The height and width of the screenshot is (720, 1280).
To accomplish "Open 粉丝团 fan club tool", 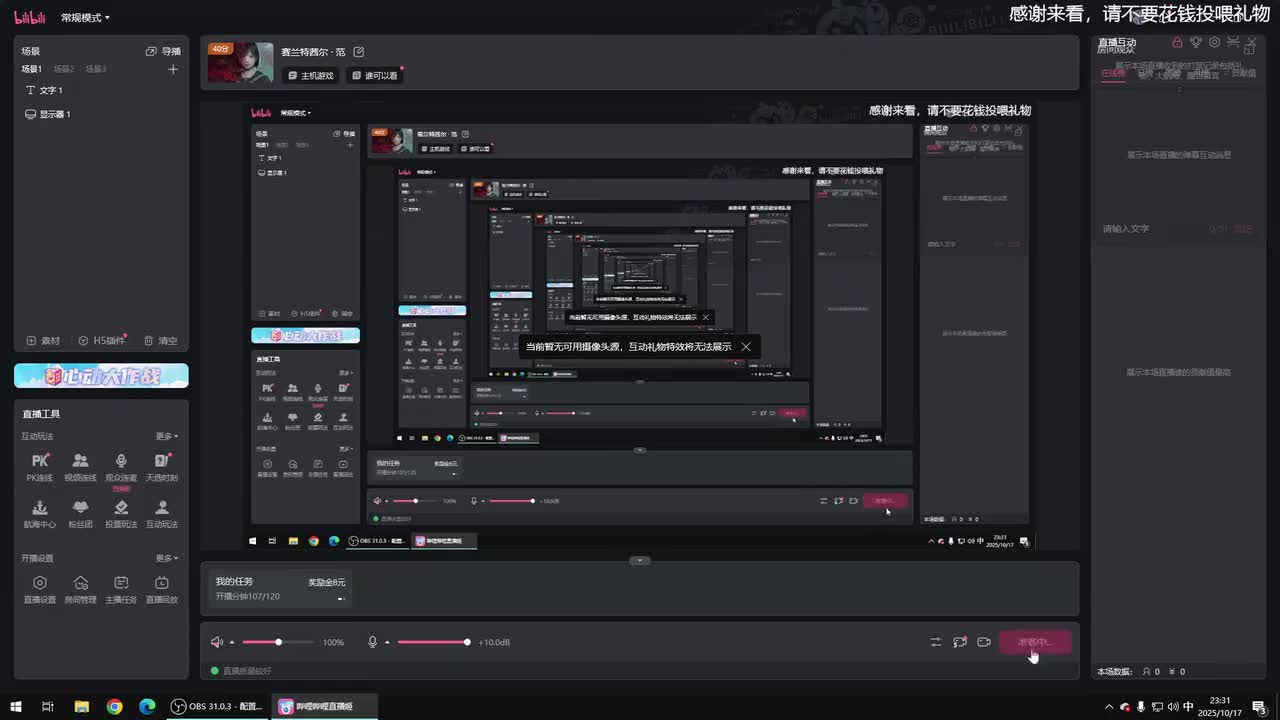I will click(80, 514).
